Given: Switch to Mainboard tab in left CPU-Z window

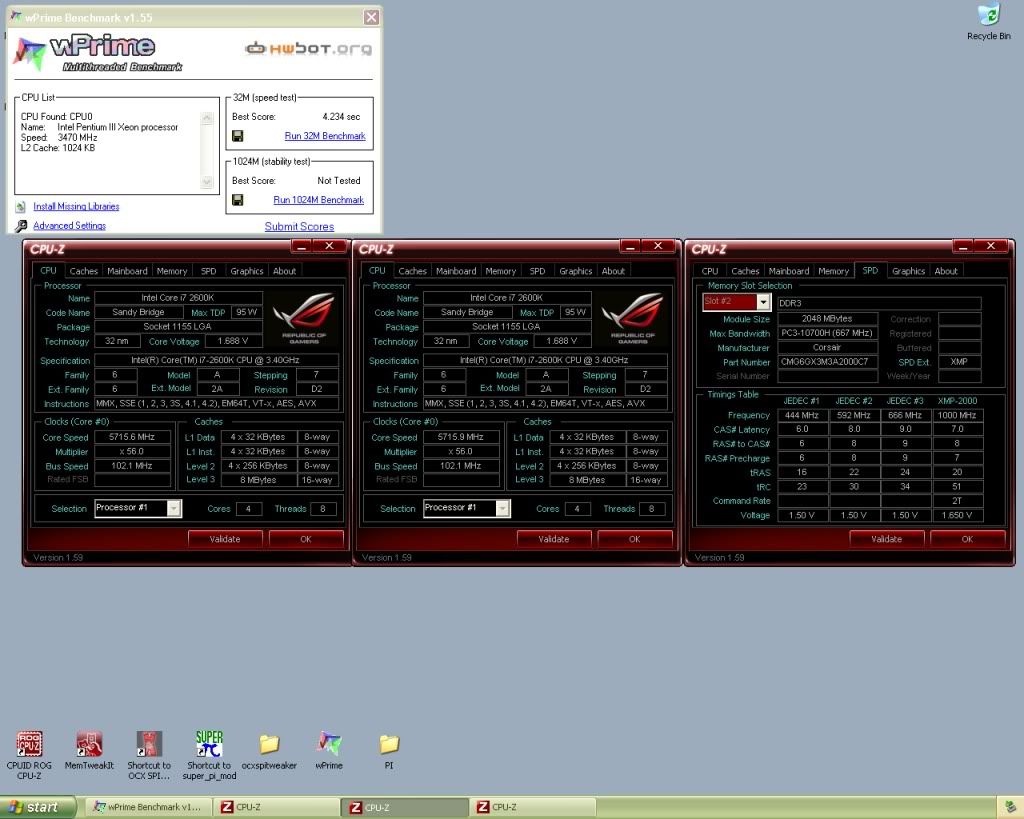Looking at the screenshot, I should tap(127, 271).
